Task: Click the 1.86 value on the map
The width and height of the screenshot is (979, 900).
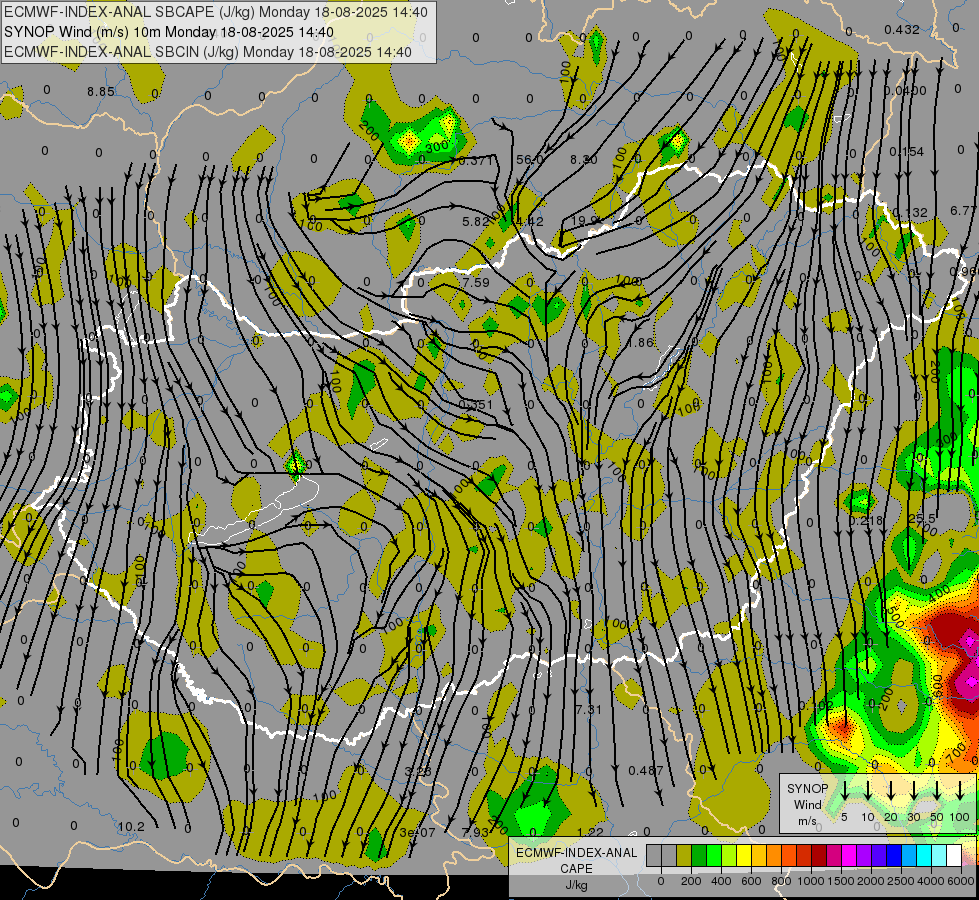Action: (x=640, y=343)
